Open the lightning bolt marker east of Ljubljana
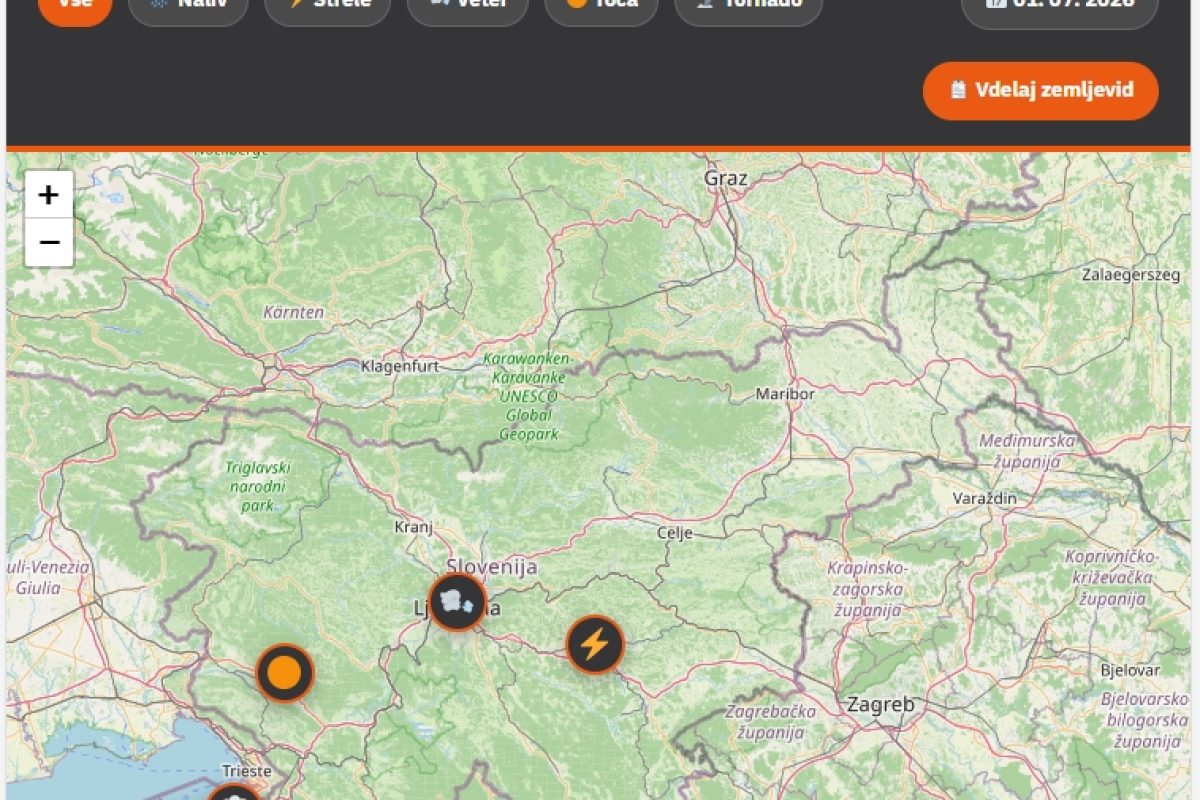Image resolution: width=1200 pixels, height=800 pixels. pos(595,644)
